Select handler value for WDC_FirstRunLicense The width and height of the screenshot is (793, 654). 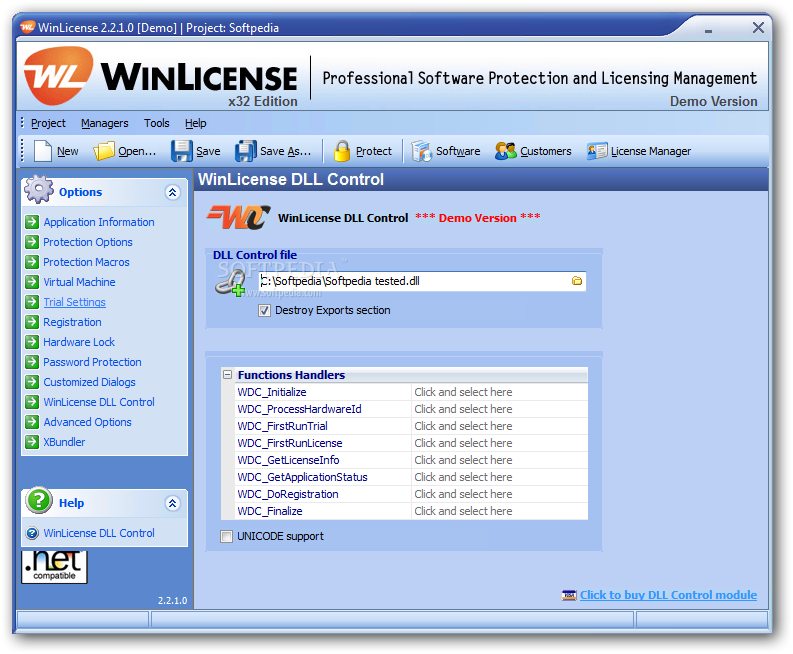pyautogui.click(x=499, y=443)
